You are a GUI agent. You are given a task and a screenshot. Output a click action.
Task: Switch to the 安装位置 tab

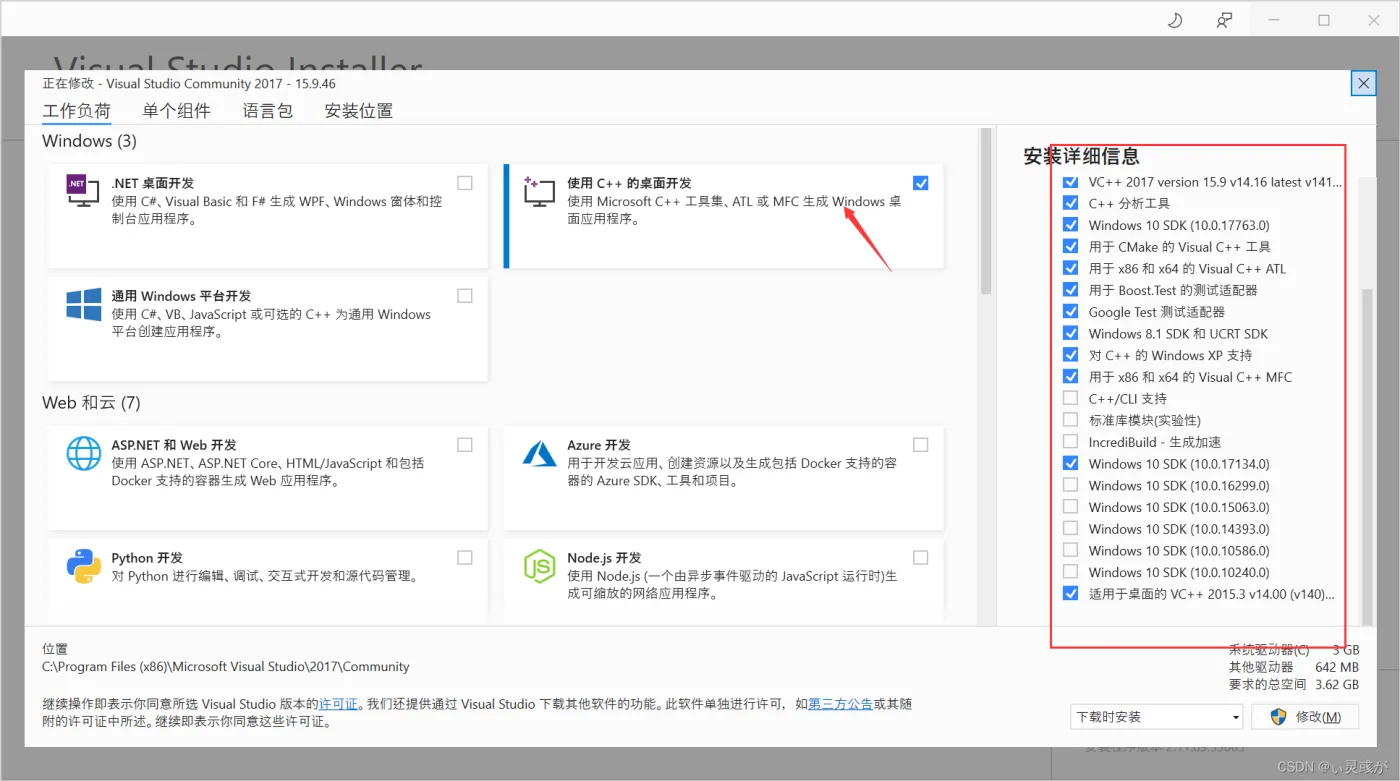point(358,111)
